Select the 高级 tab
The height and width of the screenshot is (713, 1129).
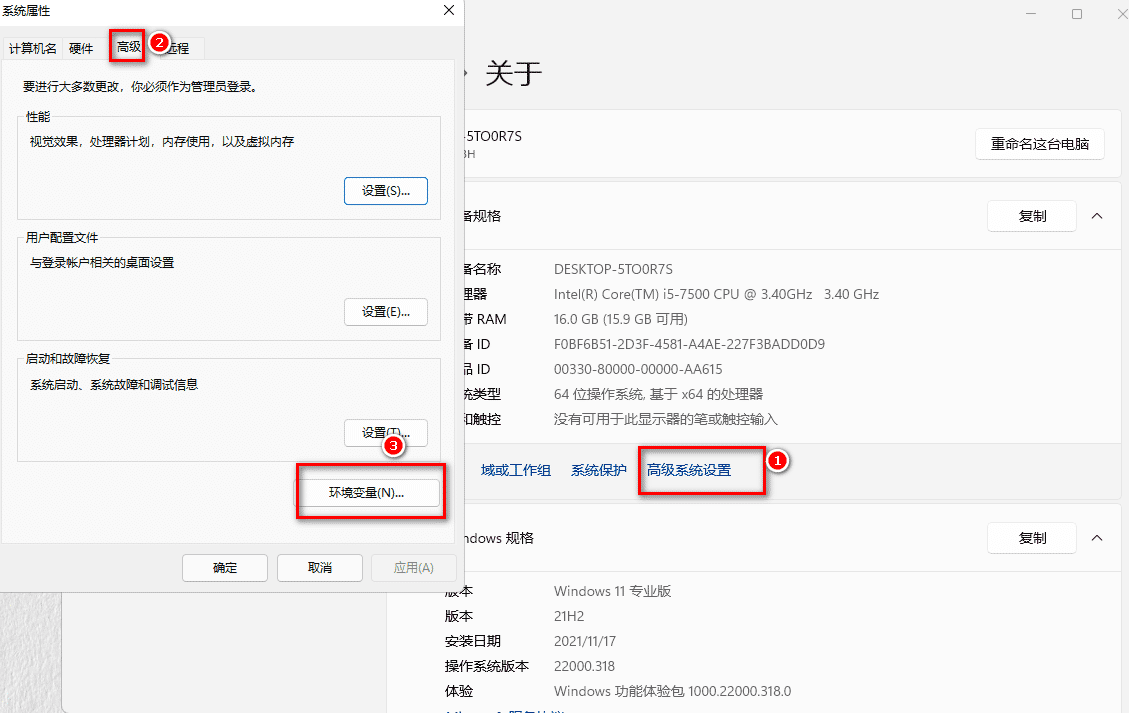(x=129, y=47)
